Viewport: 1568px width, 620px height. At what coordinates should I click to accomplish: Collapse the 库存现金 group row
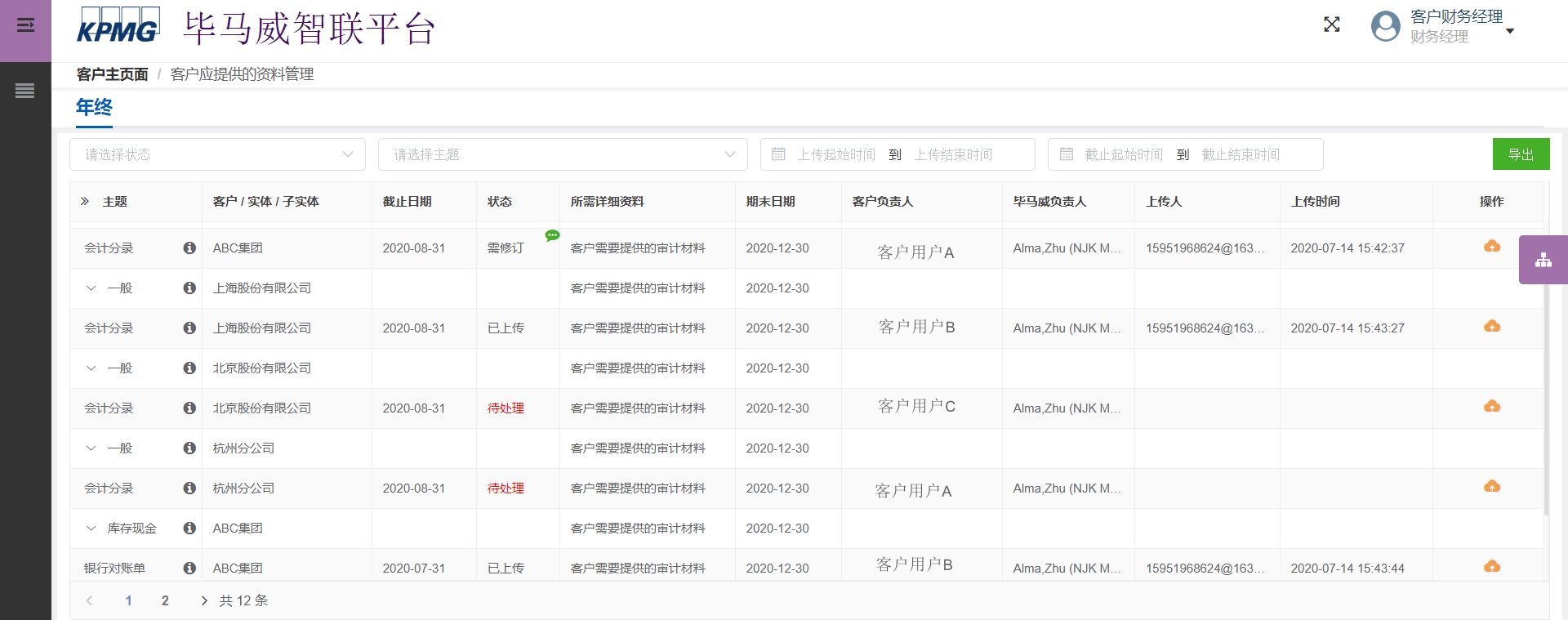(91, 529)
